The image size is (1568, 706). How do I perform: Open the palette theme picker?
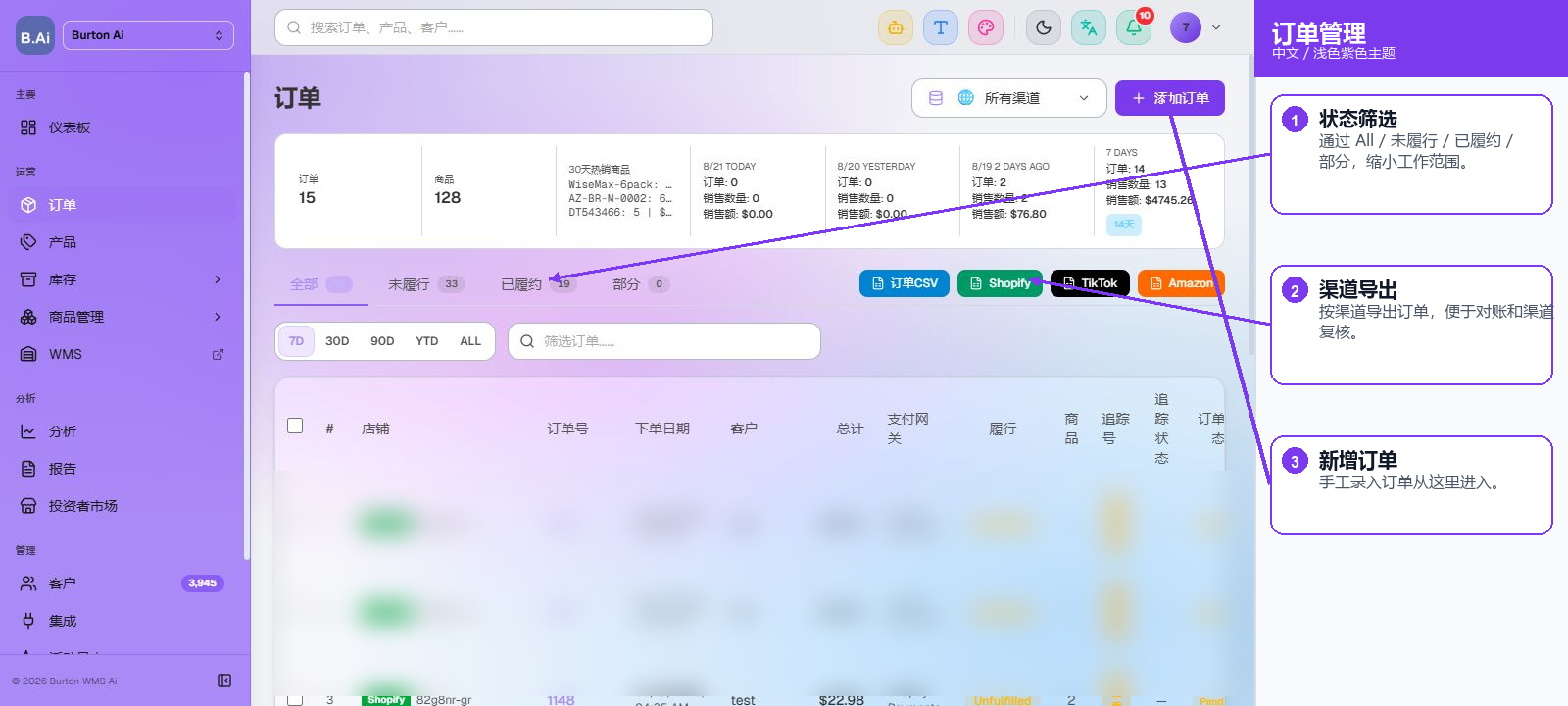[985, 27]
